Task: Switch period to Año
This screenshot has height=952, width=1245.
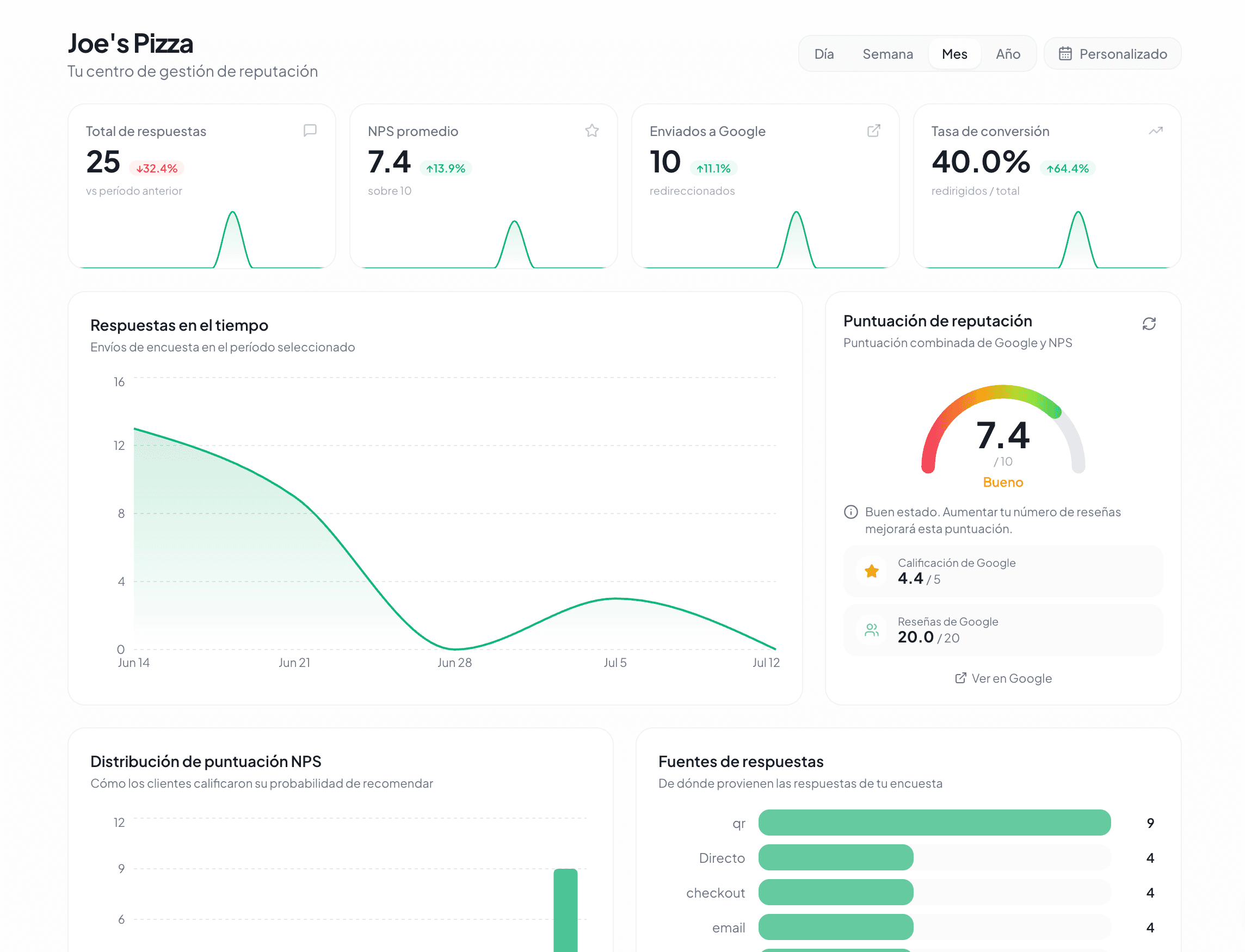Action: (x=1008, y=54)
